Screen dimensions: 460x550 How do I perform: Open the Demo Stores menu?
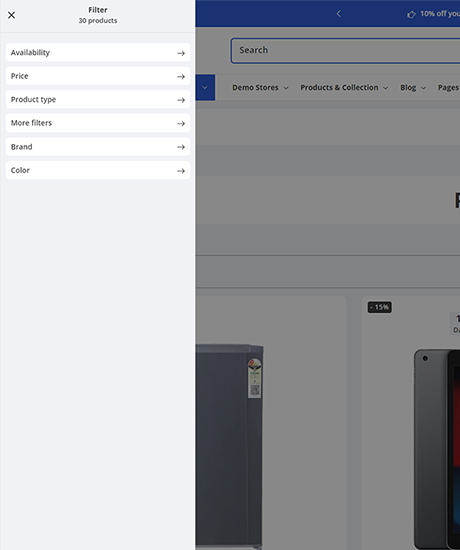point(260,87)
